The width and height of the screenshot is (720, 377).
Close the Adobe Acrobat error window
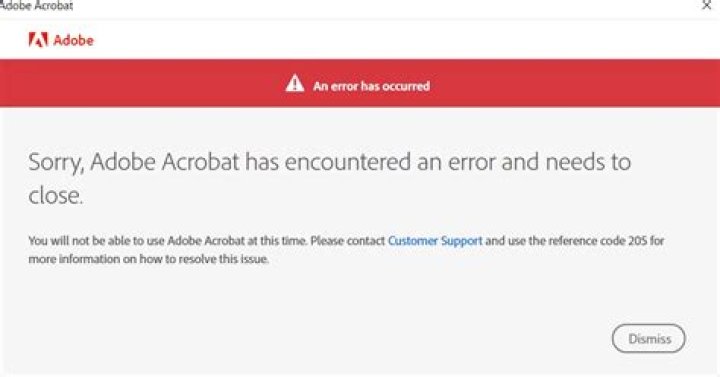(706, 5)
